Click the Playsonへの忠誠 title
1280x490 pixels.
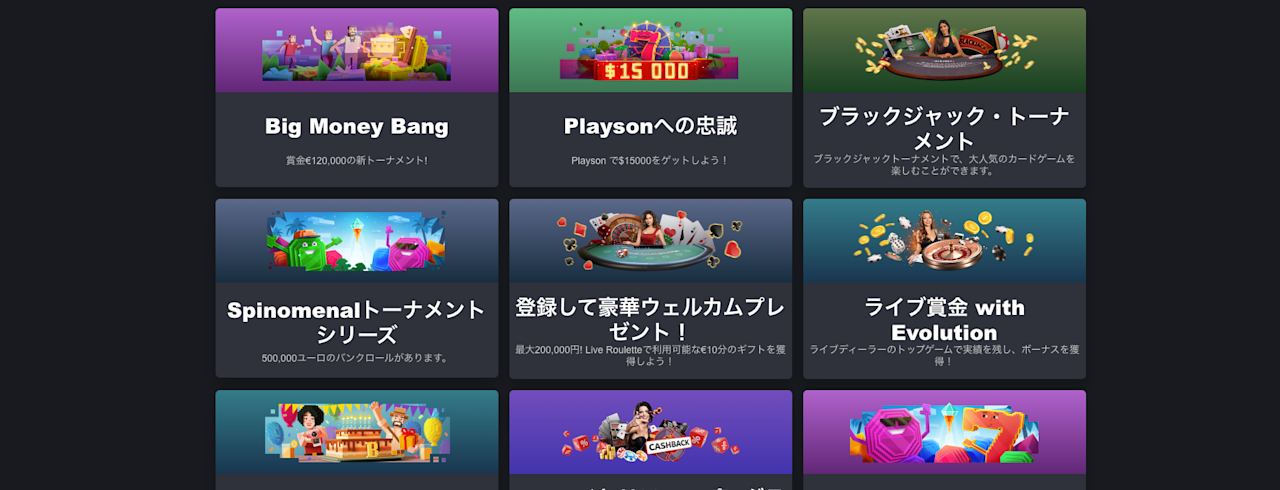click(x=650, y=127)
